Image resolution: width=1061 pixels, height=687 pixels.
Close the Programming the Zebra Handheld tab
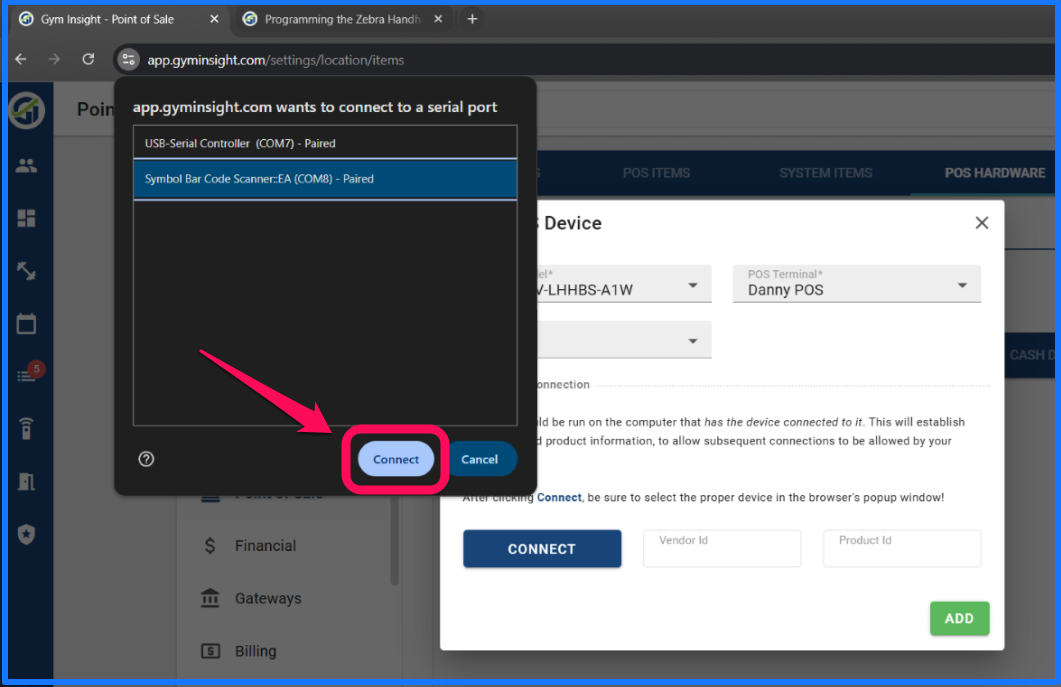click(x=438, y=19)
